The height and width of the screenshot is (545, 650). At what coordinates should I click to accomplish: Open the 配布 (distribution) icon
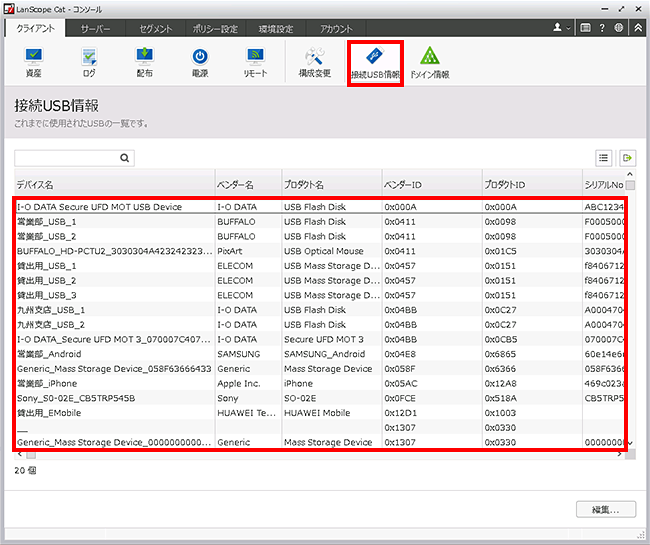[145, 63]
